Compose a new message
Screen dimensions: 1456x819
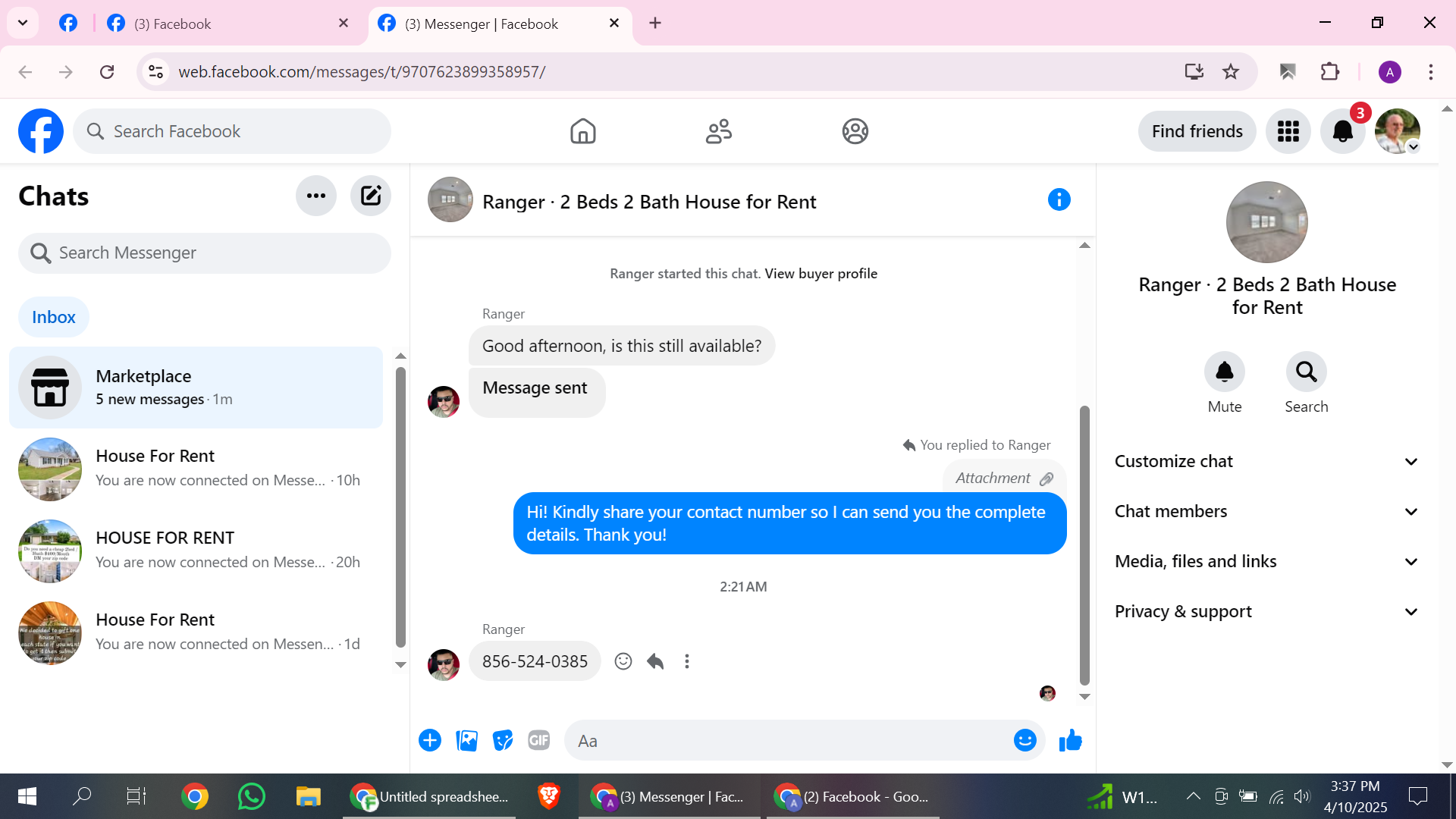coord(371,196)
